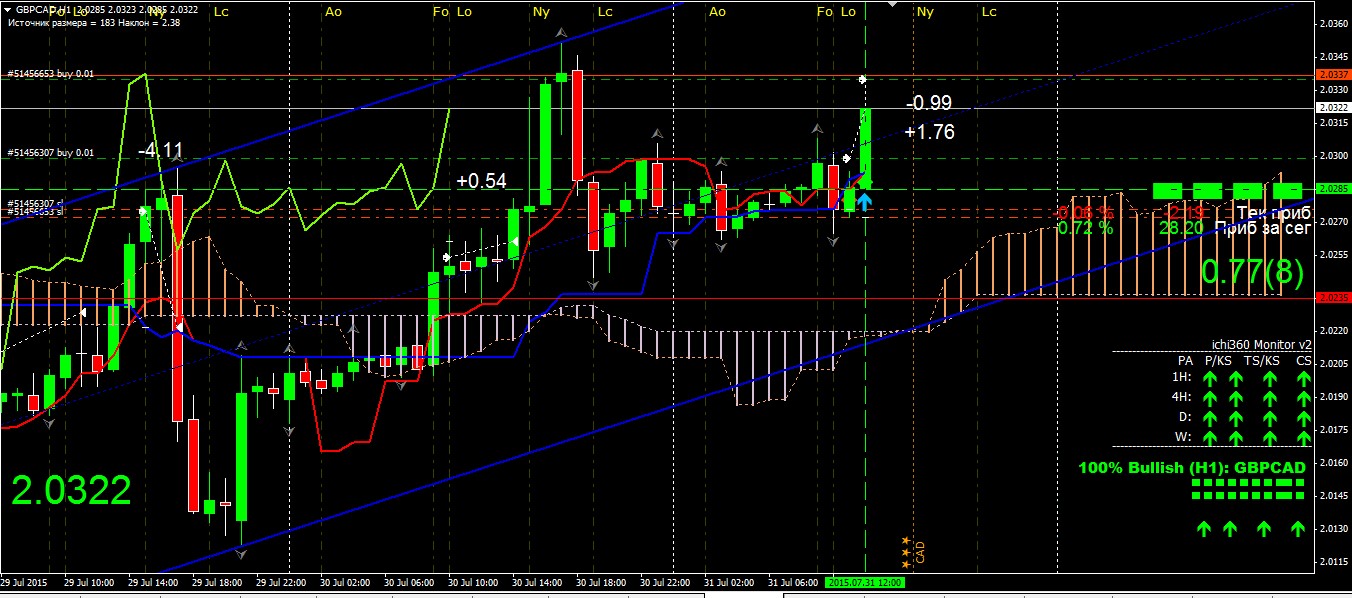Click the 31 Jul 06:00 time label

792,582
